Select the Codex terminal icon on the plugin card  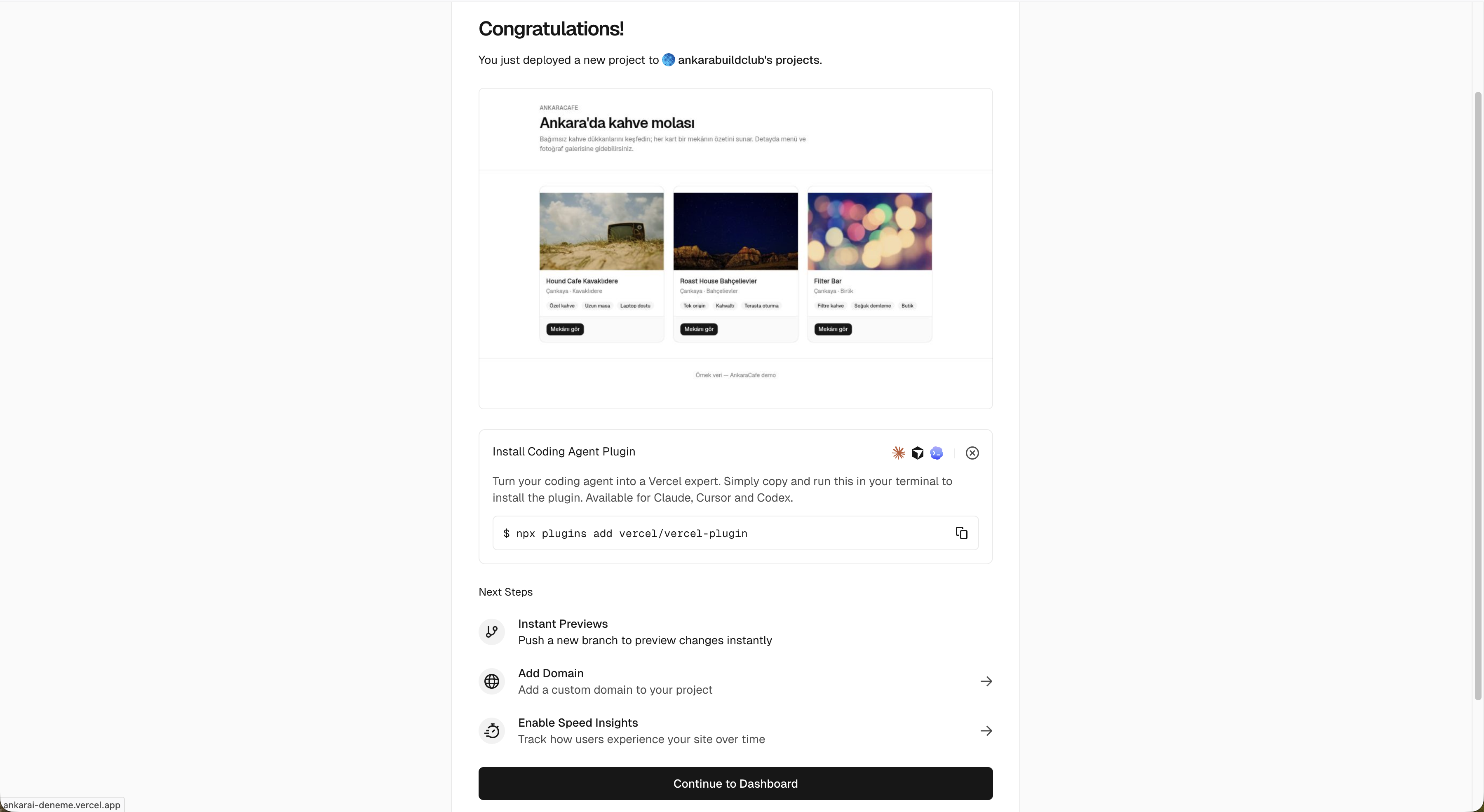937,453
